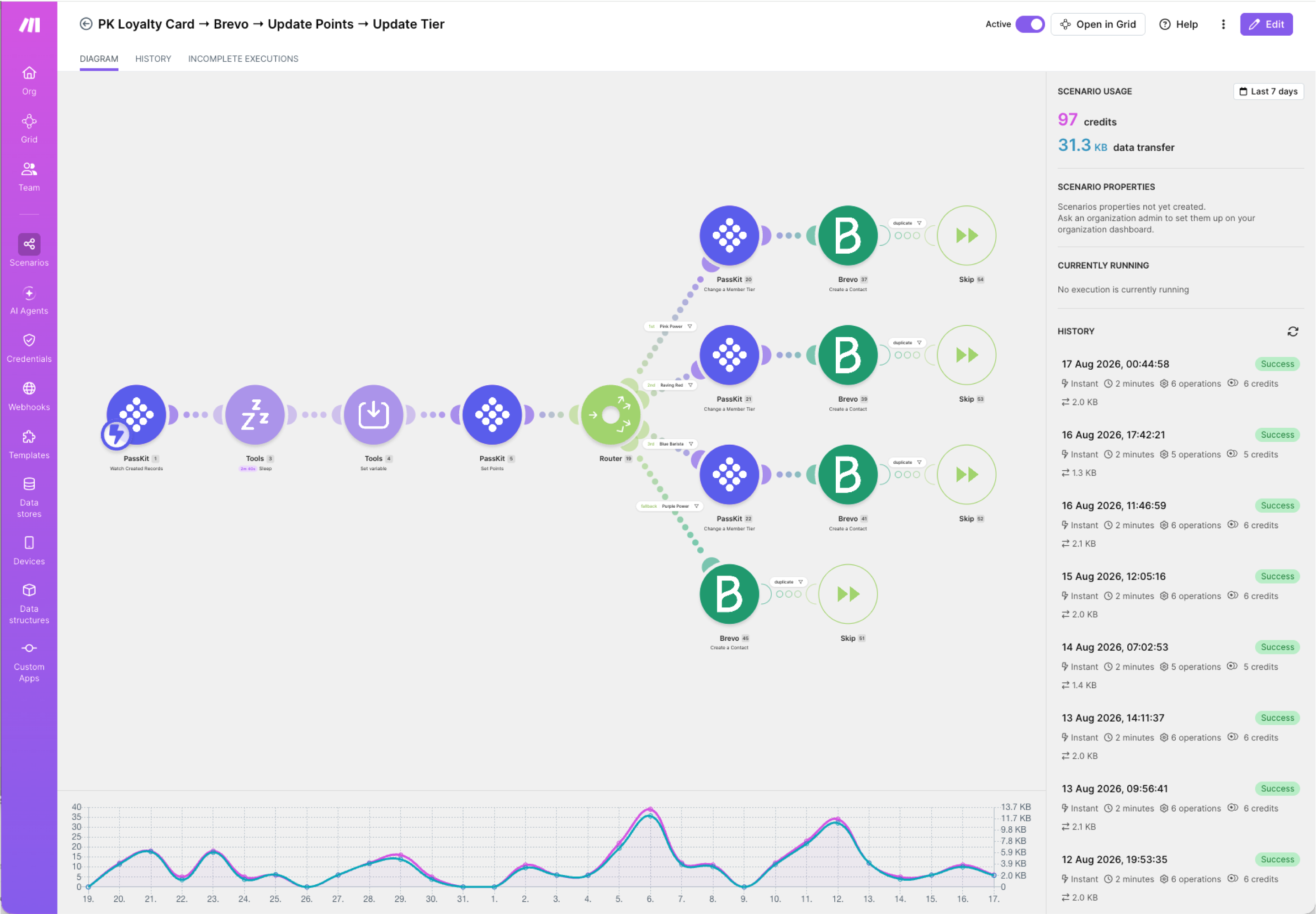Open the Last 7 days range selector
1316x914 pixels.
click(1268, 91)
